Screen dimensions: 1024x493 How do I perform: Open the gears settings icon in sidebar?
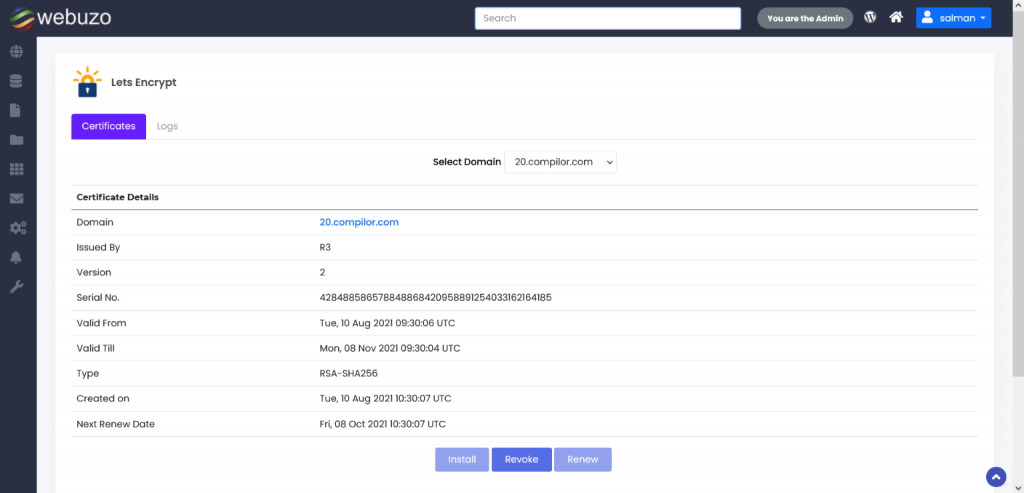17,228
